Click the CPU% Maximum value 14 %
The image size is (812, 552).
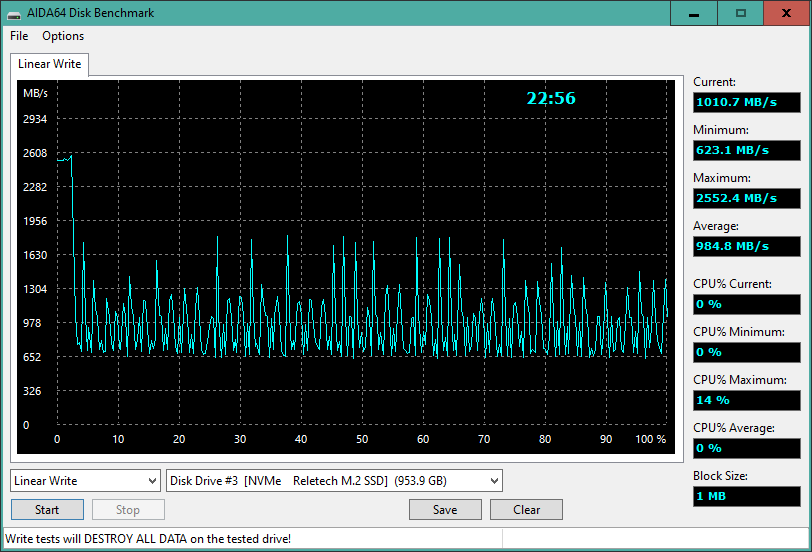pyautogui.click(x=747, y=400)
